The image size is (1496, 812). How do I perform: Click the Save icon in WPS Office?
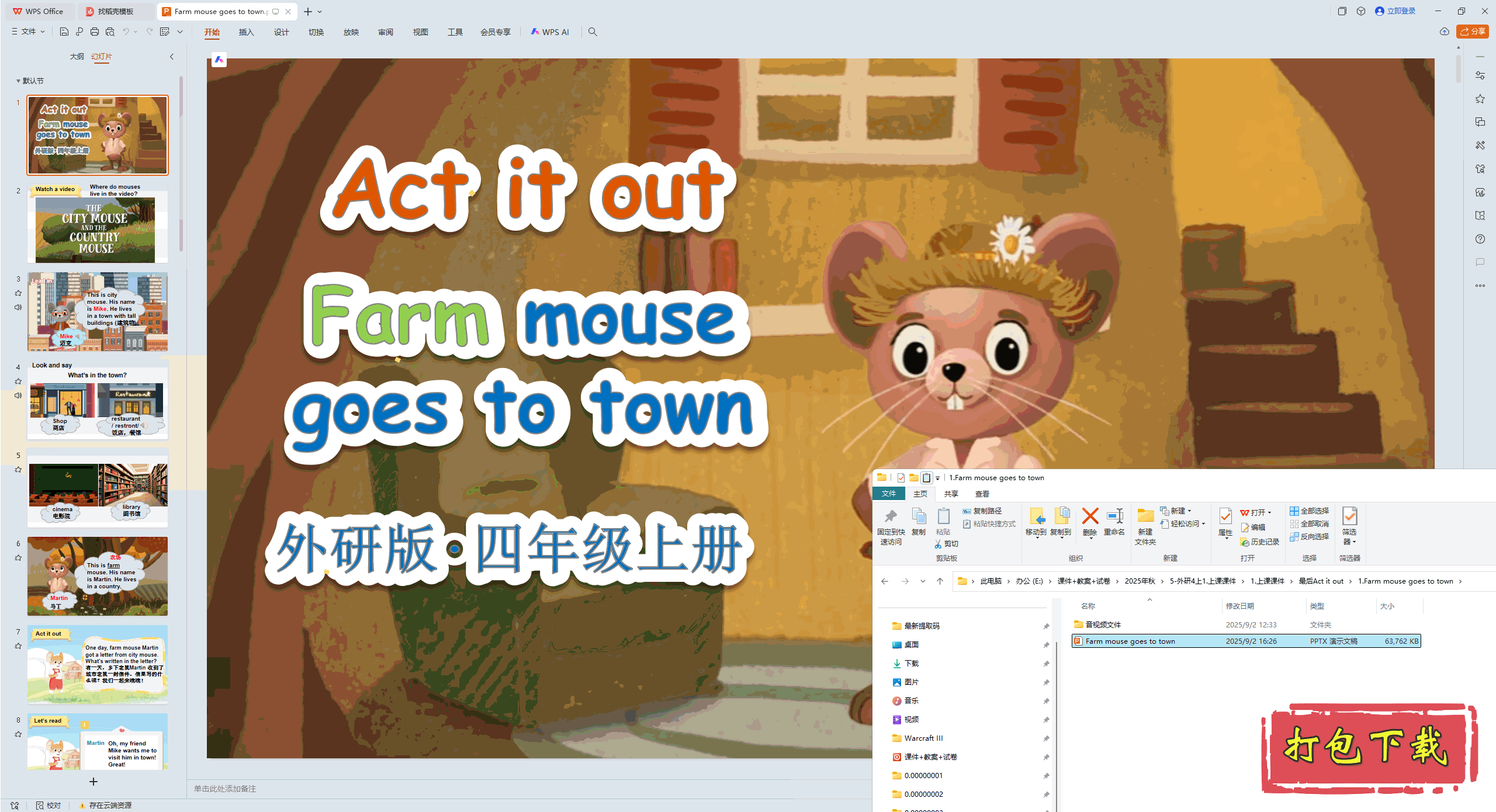[64, 32]
